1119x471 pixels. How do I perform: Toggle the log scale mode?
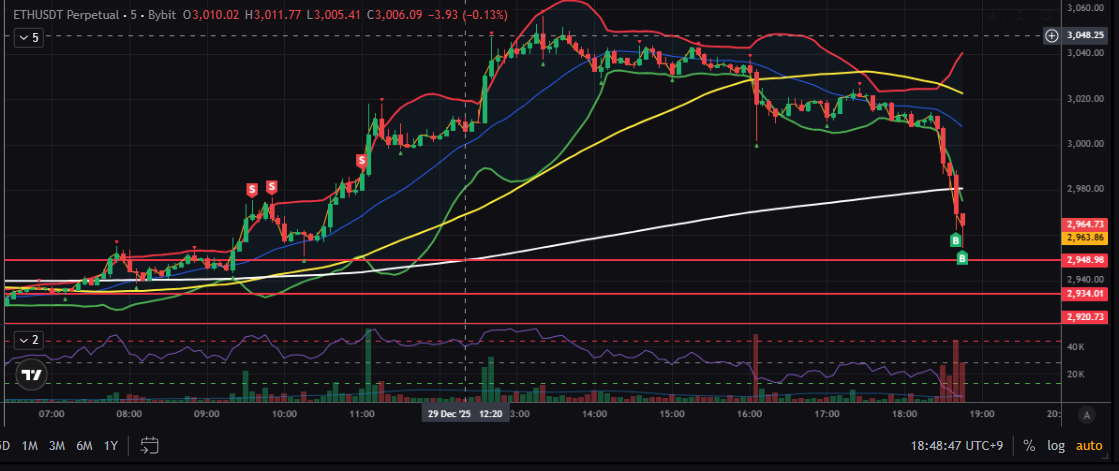coord(1056,445)
